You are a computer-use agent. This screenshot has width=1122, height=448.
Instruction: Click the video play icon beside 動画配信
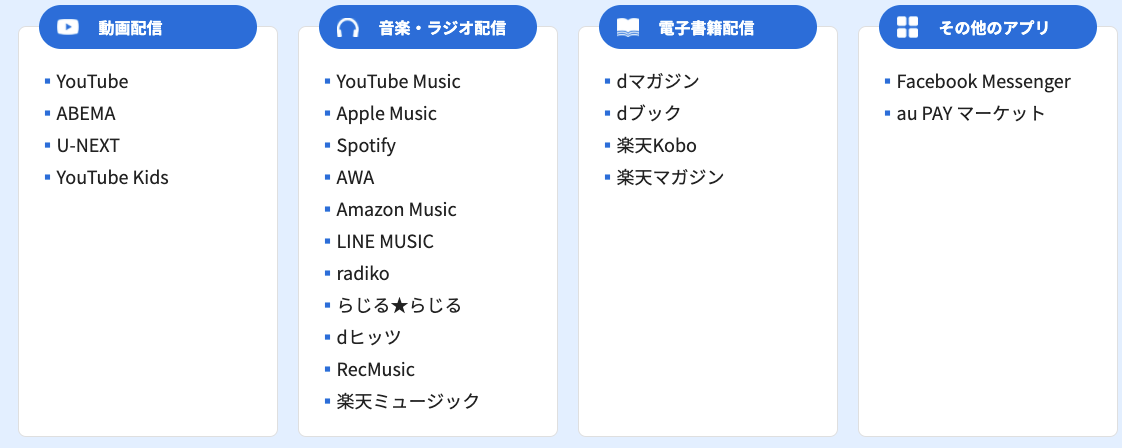(x=68, y=27)
